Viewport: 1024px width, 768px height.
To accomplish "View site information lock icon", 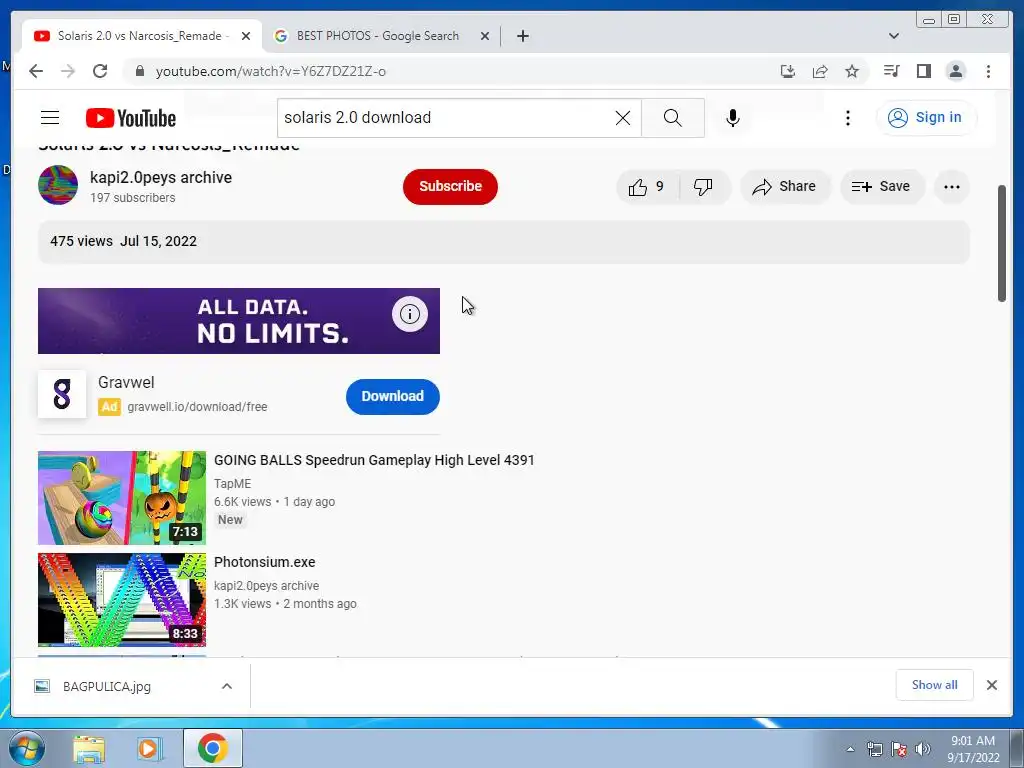I will pos(139,71).
